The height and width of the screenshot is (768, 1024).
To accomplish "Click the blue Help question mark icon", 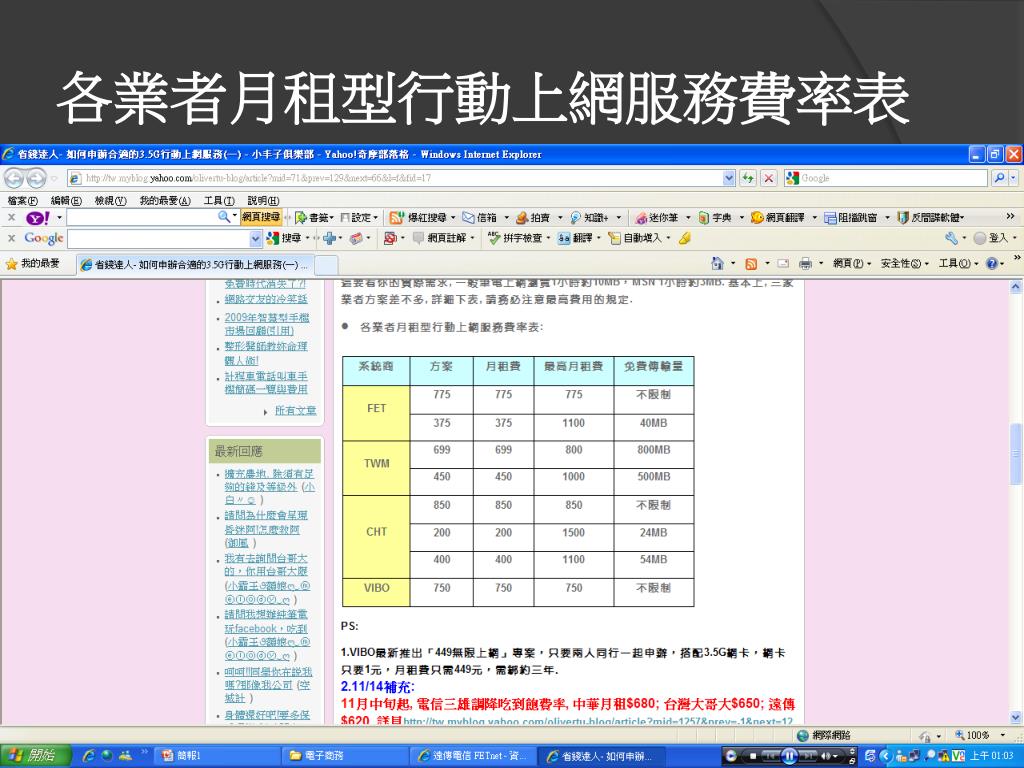I will tap(992, 263).
